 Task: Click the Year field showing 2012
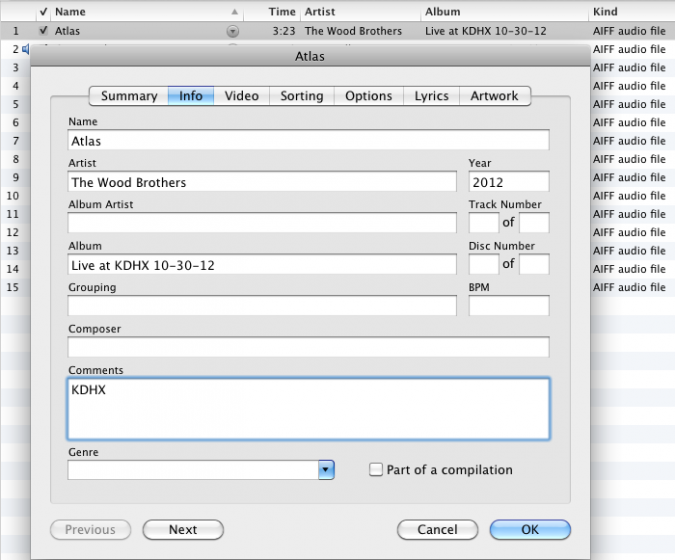pyautogui.click(x=508, y=182)
